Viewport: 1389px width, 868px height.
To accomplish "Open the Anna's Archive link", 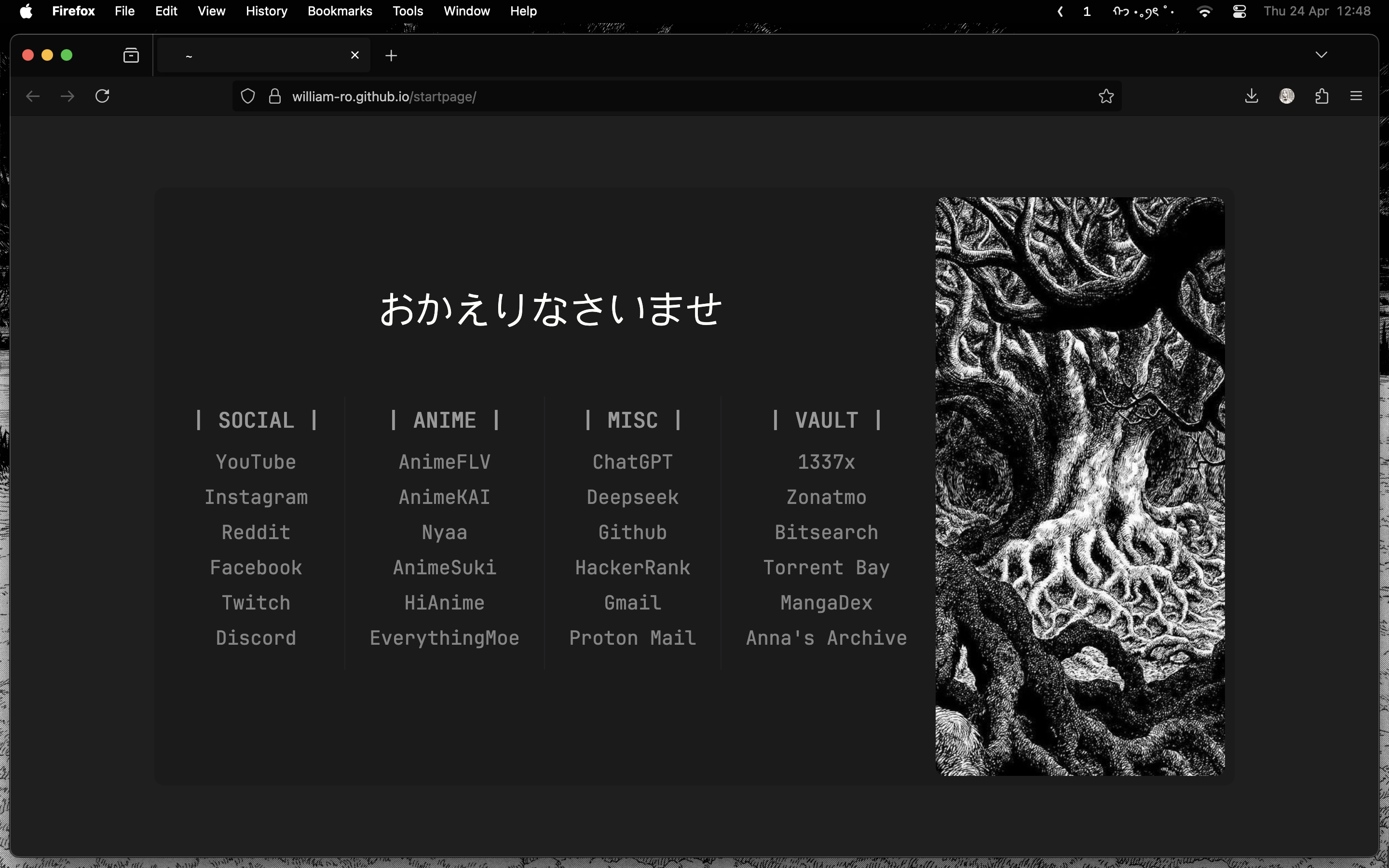I will click(827, 638).
